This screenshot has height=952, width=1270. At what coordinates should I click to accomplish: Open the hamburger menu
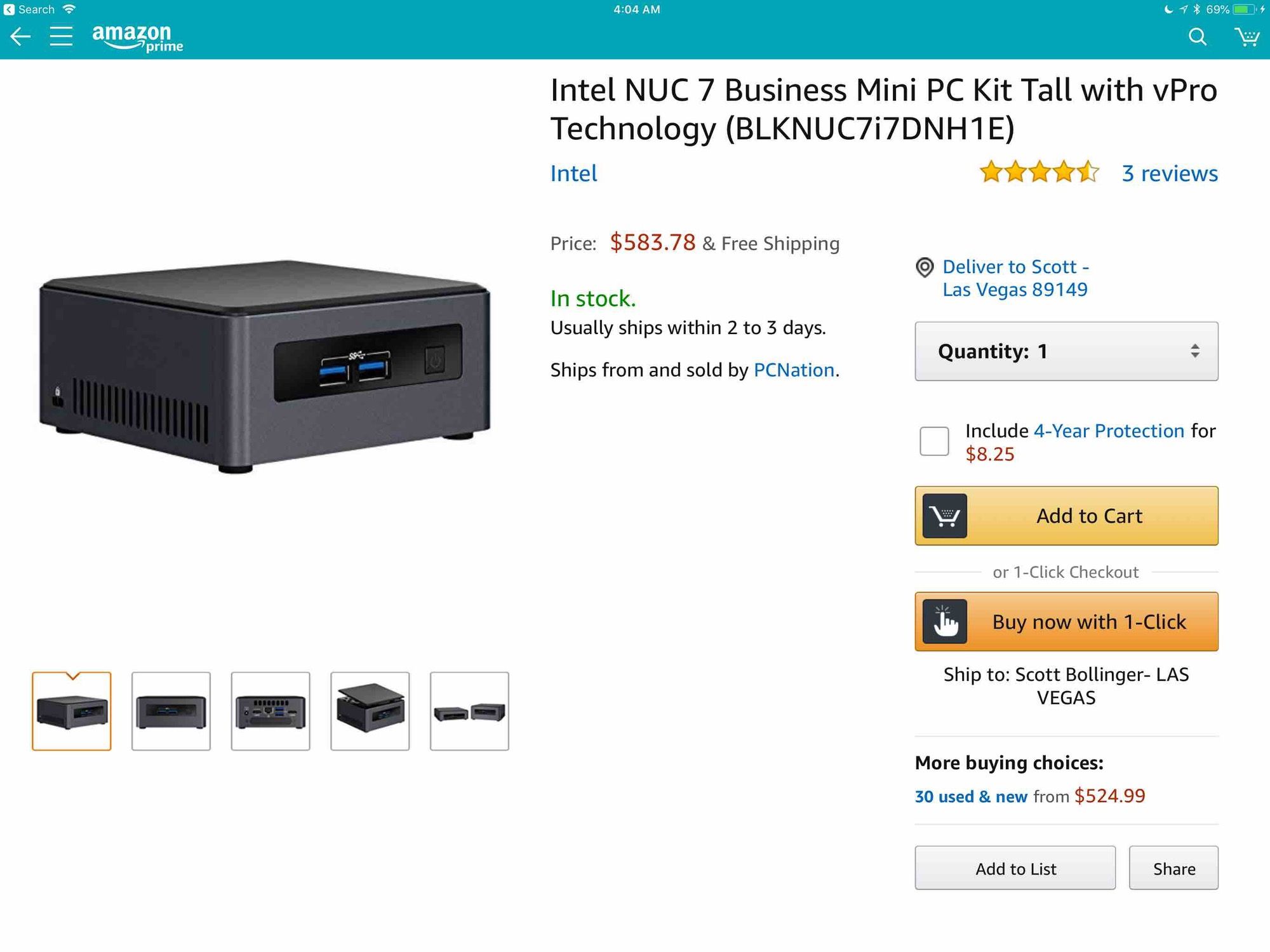61,36
